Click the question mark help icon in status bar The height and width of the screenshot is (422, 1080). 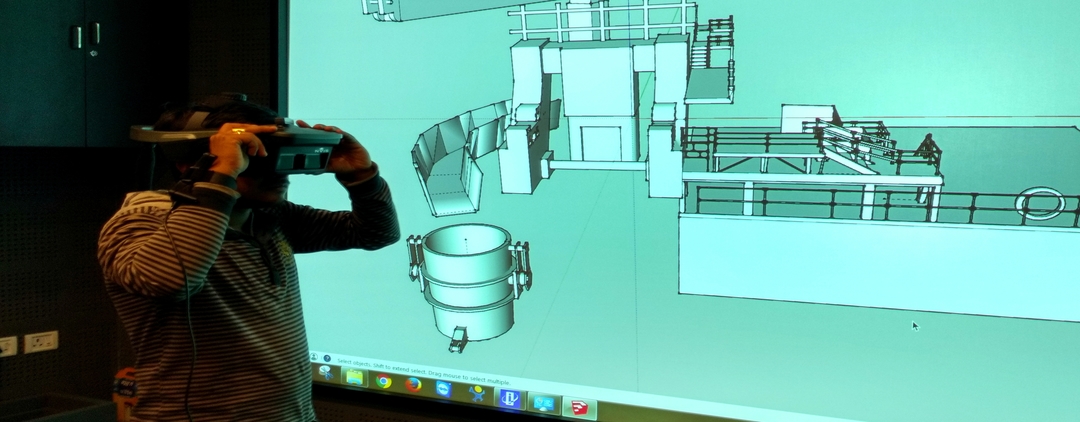click(x=327, y=358)
